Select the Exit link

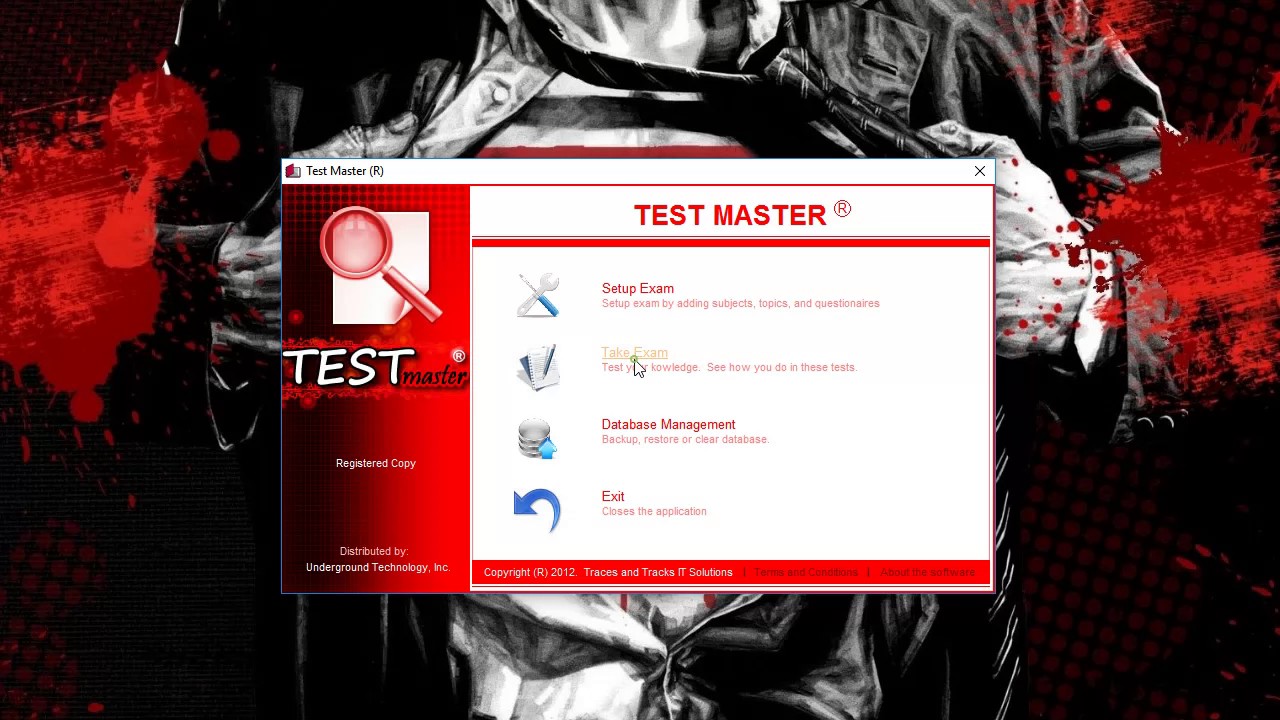613,496
